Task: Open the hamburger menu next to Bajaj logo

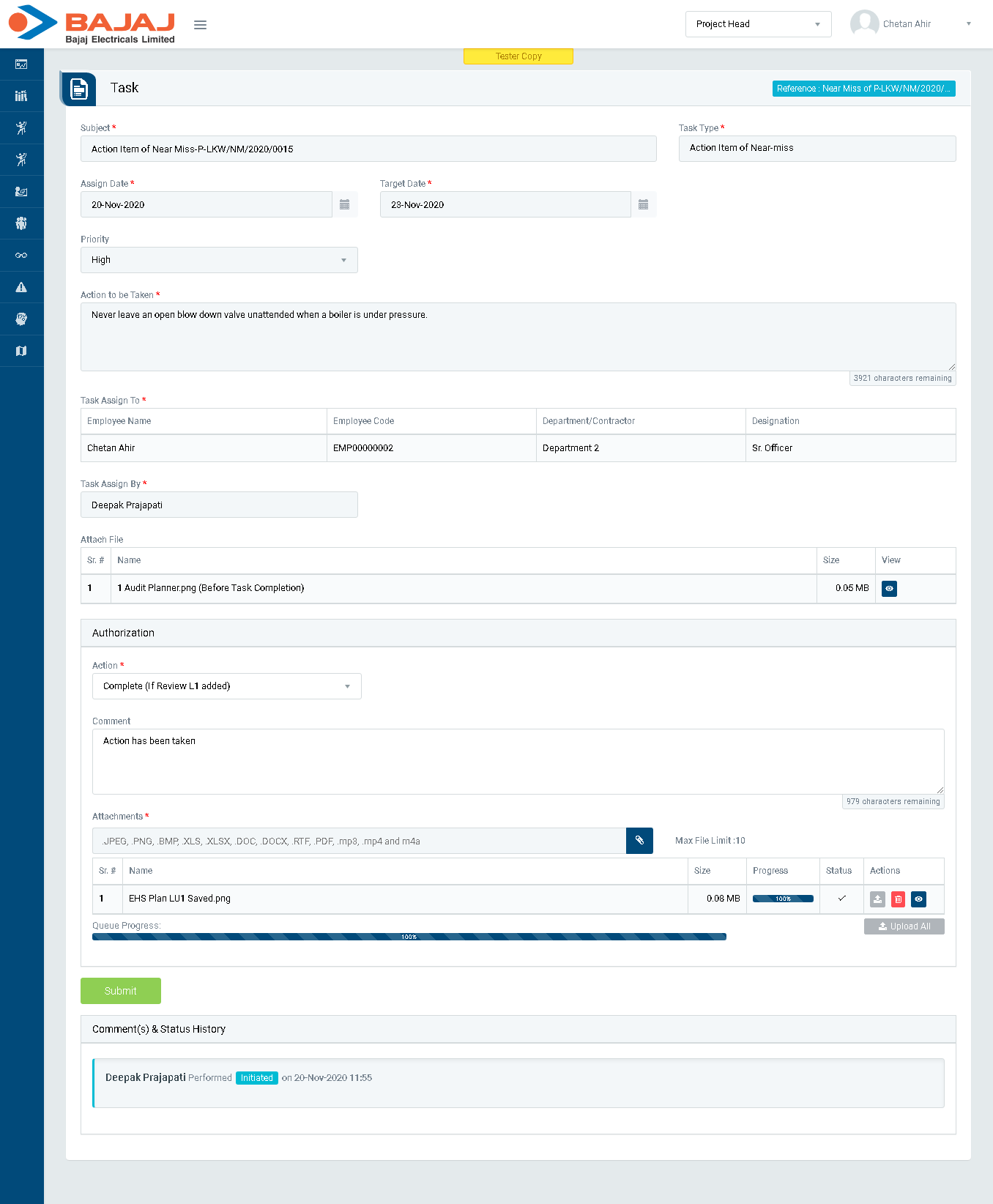Action: point(200,25)
